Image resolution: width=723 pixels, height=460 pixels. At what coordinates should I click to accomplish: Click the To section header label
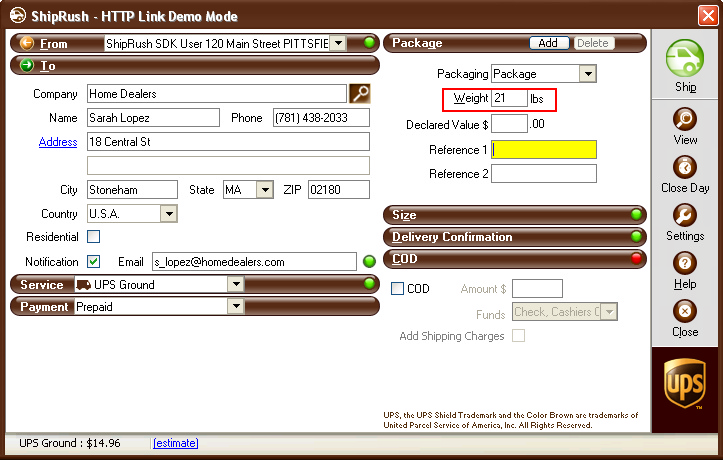pos(47,66)
